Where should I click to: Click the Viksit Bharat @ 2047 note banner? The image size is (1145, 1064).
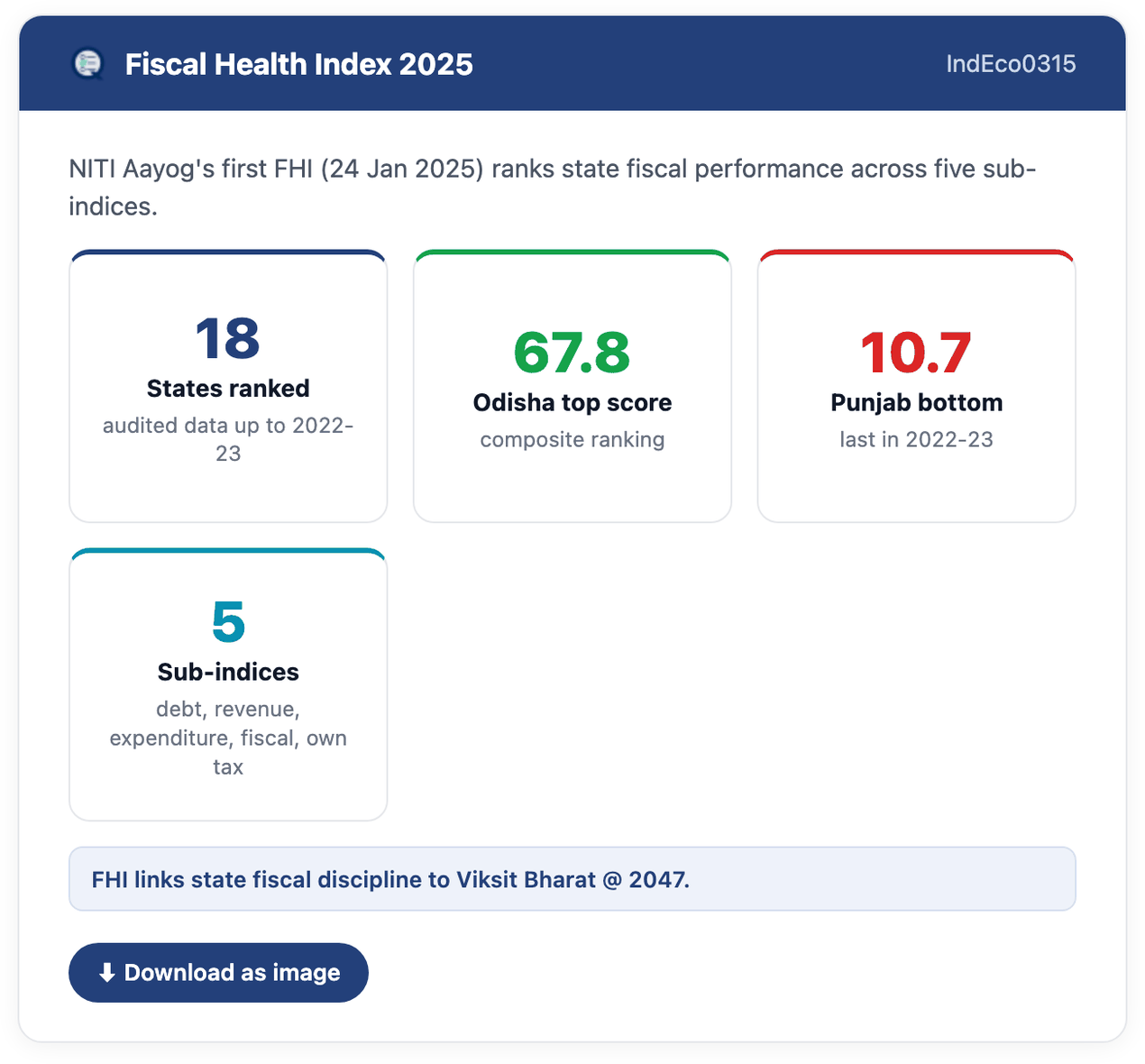pos(572,879)
